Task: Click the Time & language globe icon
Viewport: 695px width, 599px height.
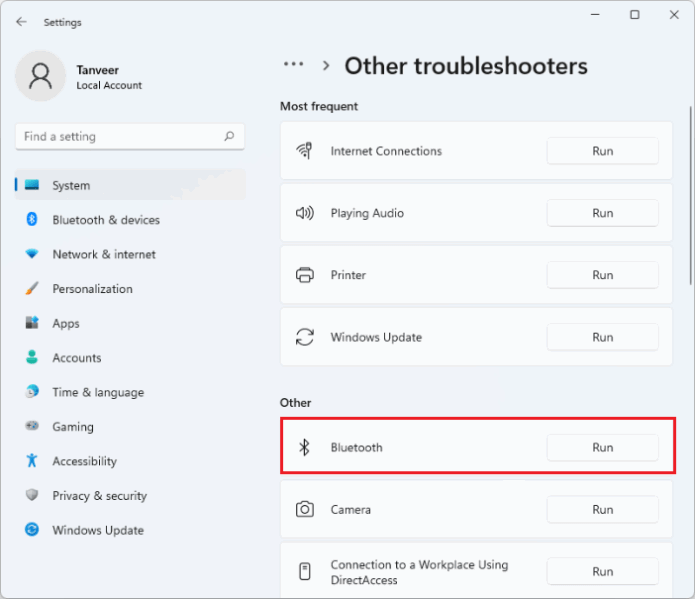Action: click(x=32, y=392)
